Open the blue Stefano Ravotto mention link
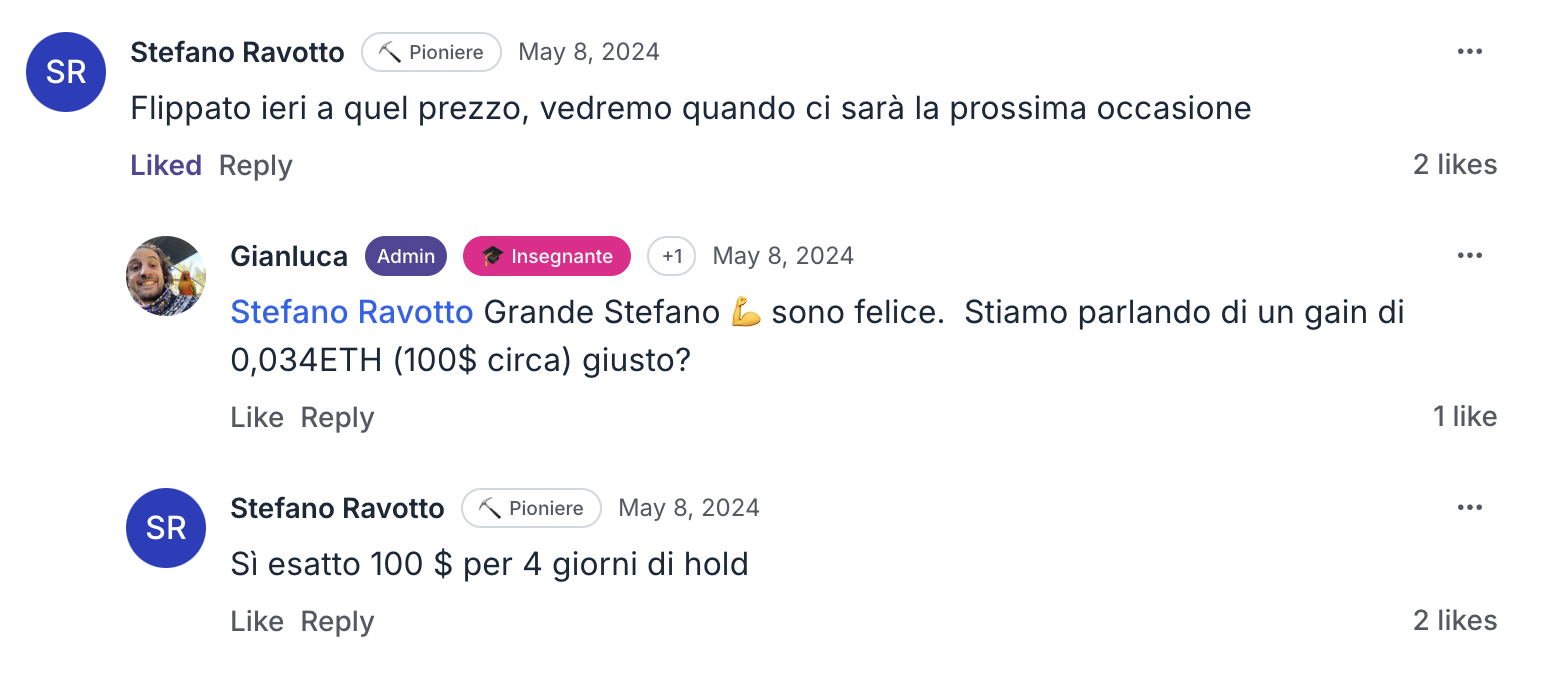Image resolution: width=1544 pixels, height=676 pixels. (x=351, y=313)
